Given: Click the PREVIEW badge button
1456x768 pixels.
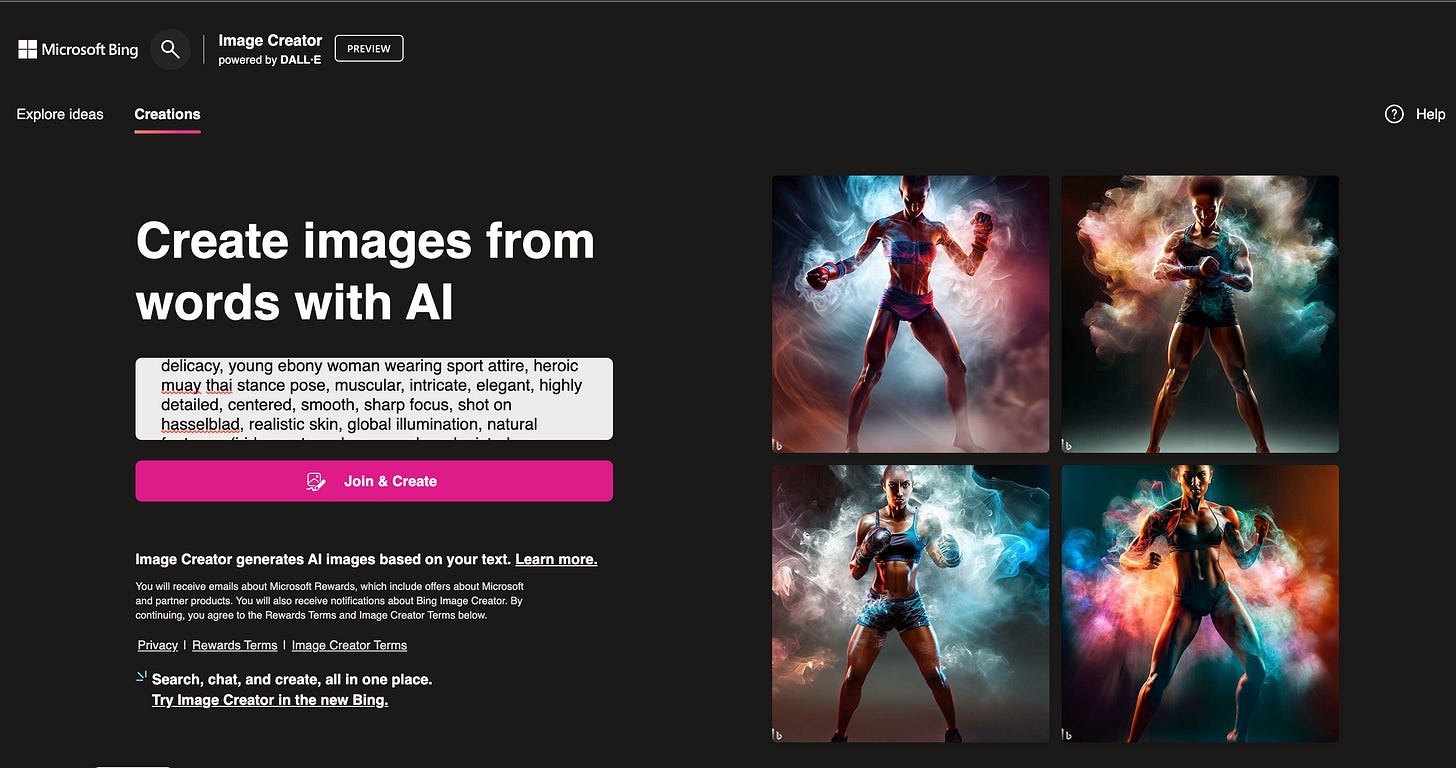Looking at the screenshot, I should [x=369, y=48].
